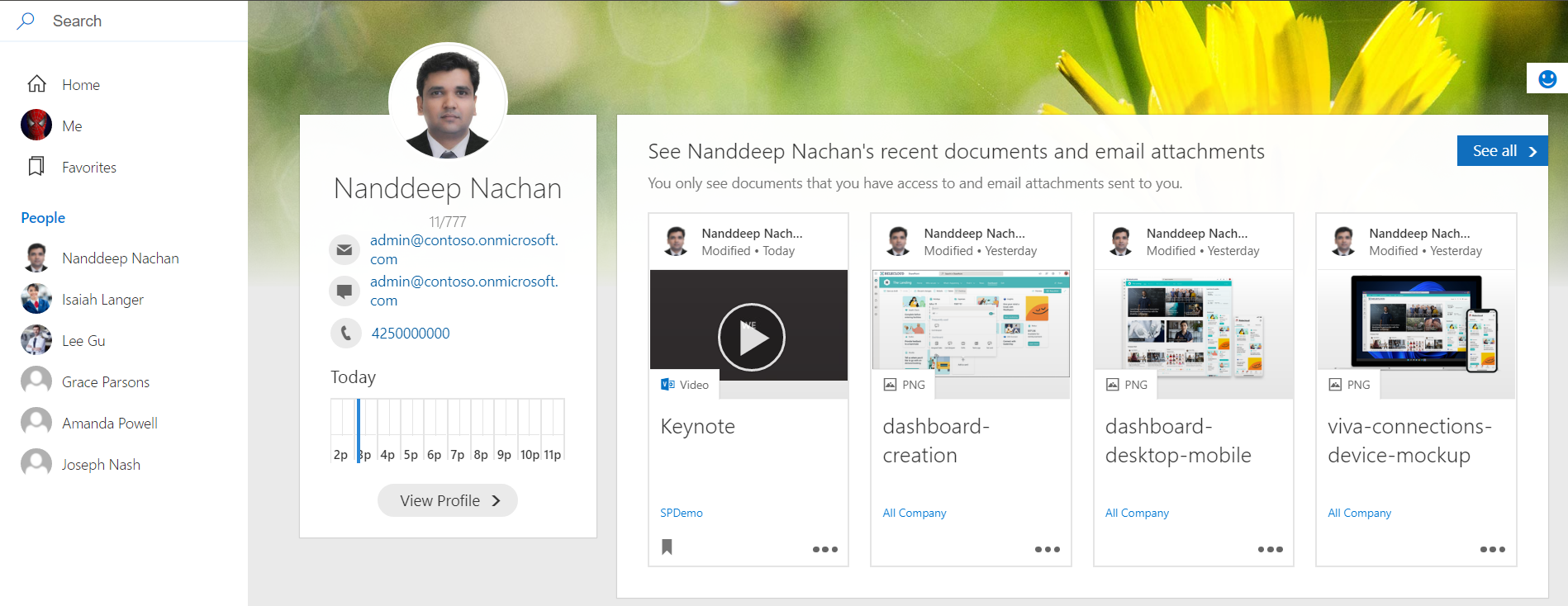Open more options on dashboard-desktop-mobile card

(1271, 549)
